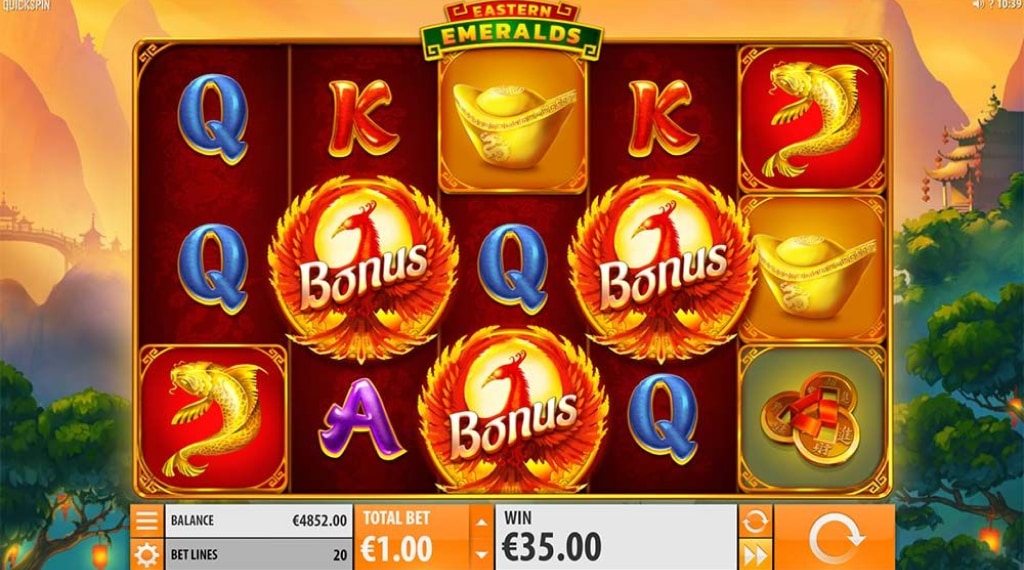Open the hamburger menu beside Balance

tap(146, 520)
